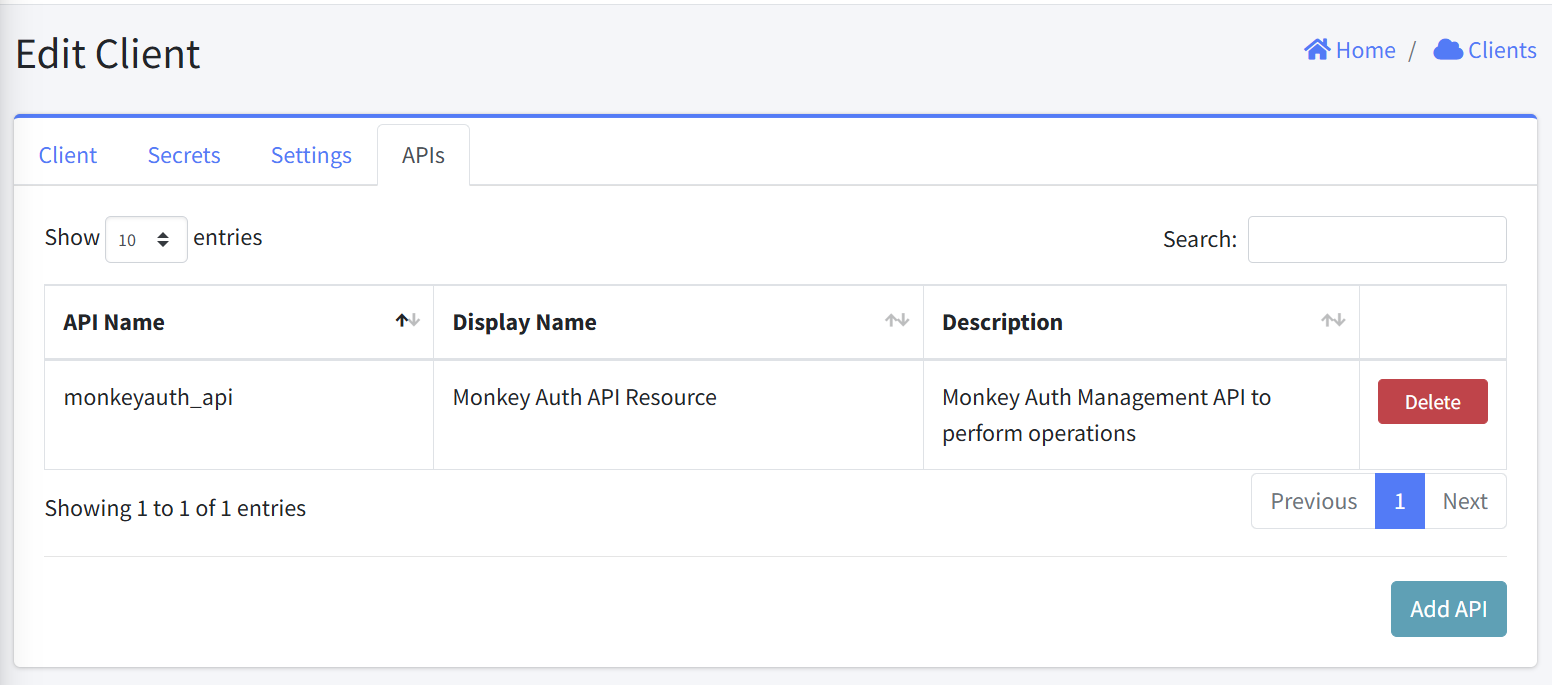Click the Add API button
This screenshot has height=685, width=1552.
pos(1448,609)
